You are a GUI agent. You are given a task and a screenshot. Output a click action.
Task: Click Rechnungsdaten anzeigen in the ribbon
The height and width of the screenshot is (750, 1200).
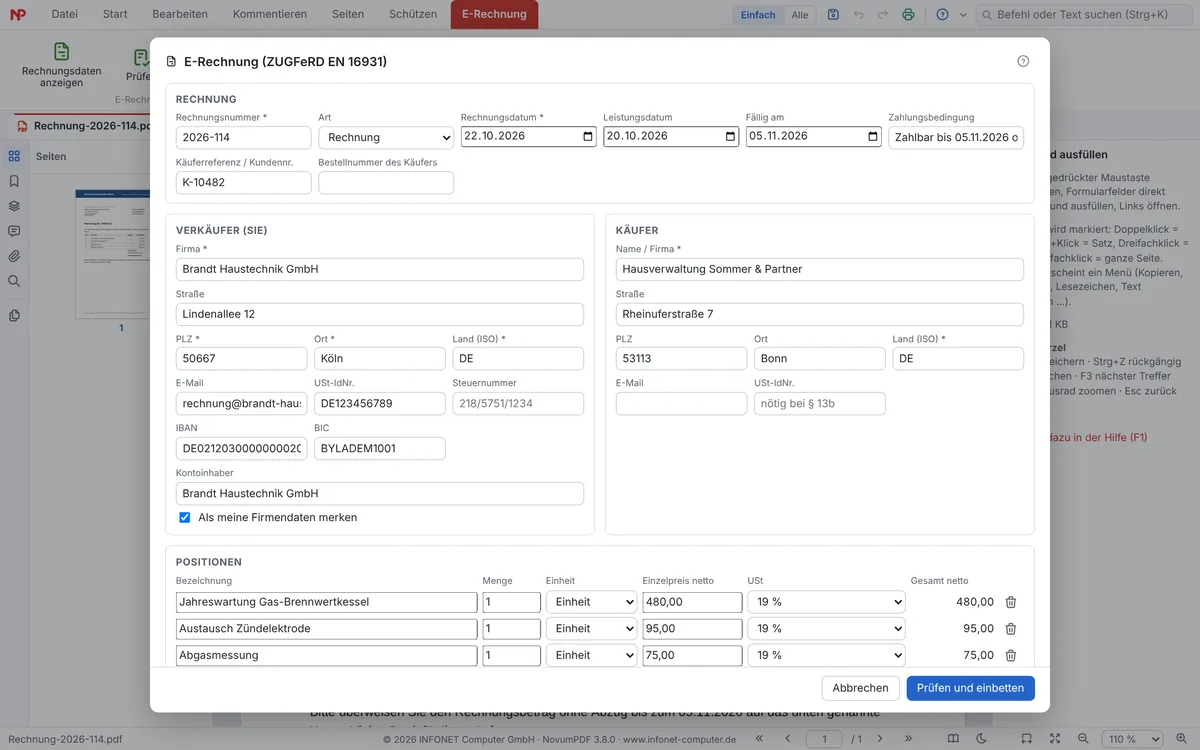[62, 65]
